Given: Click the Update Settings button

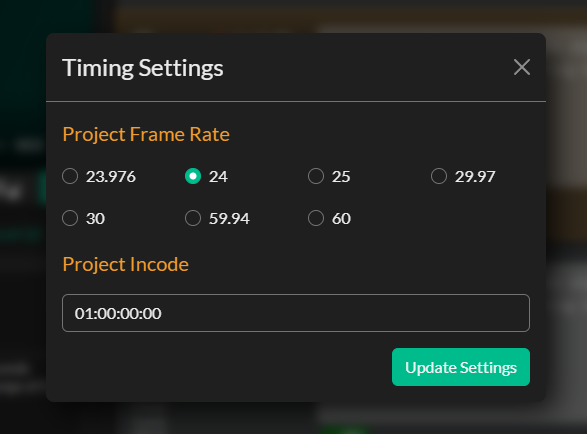Looking at the screenshot, I should (461, 367).
